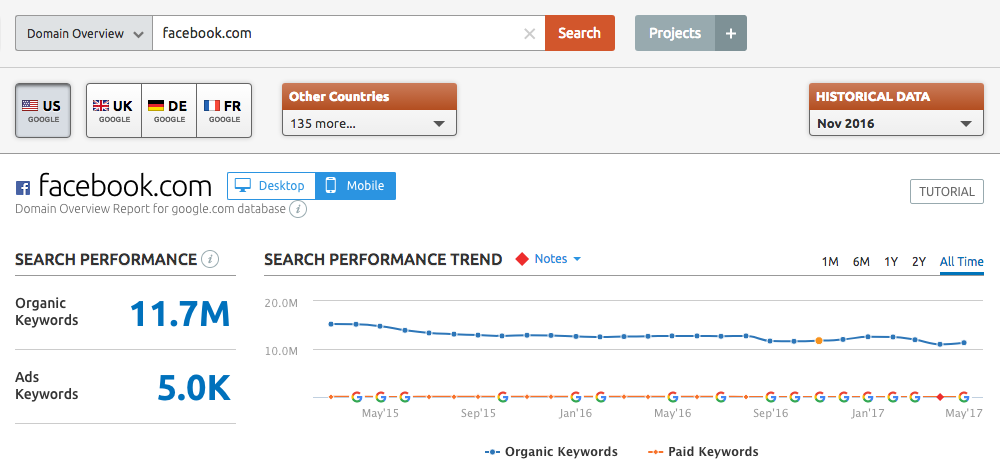1000x473 pixels.
Task: Click the Google update icon above May'15
Action: tap(381, 397)
